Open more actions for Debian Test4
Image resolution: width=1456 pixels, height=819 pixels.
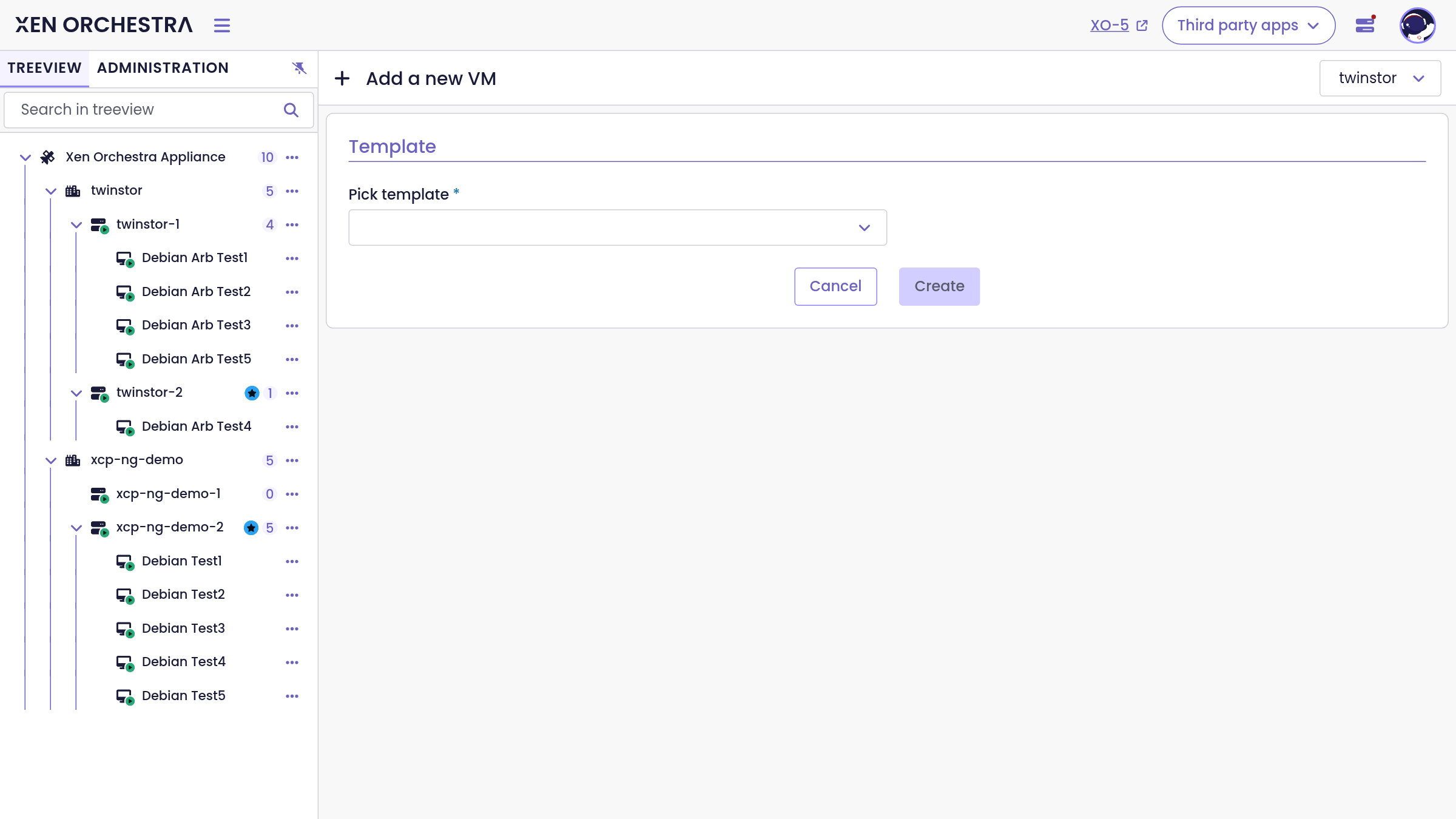(292, 662)
